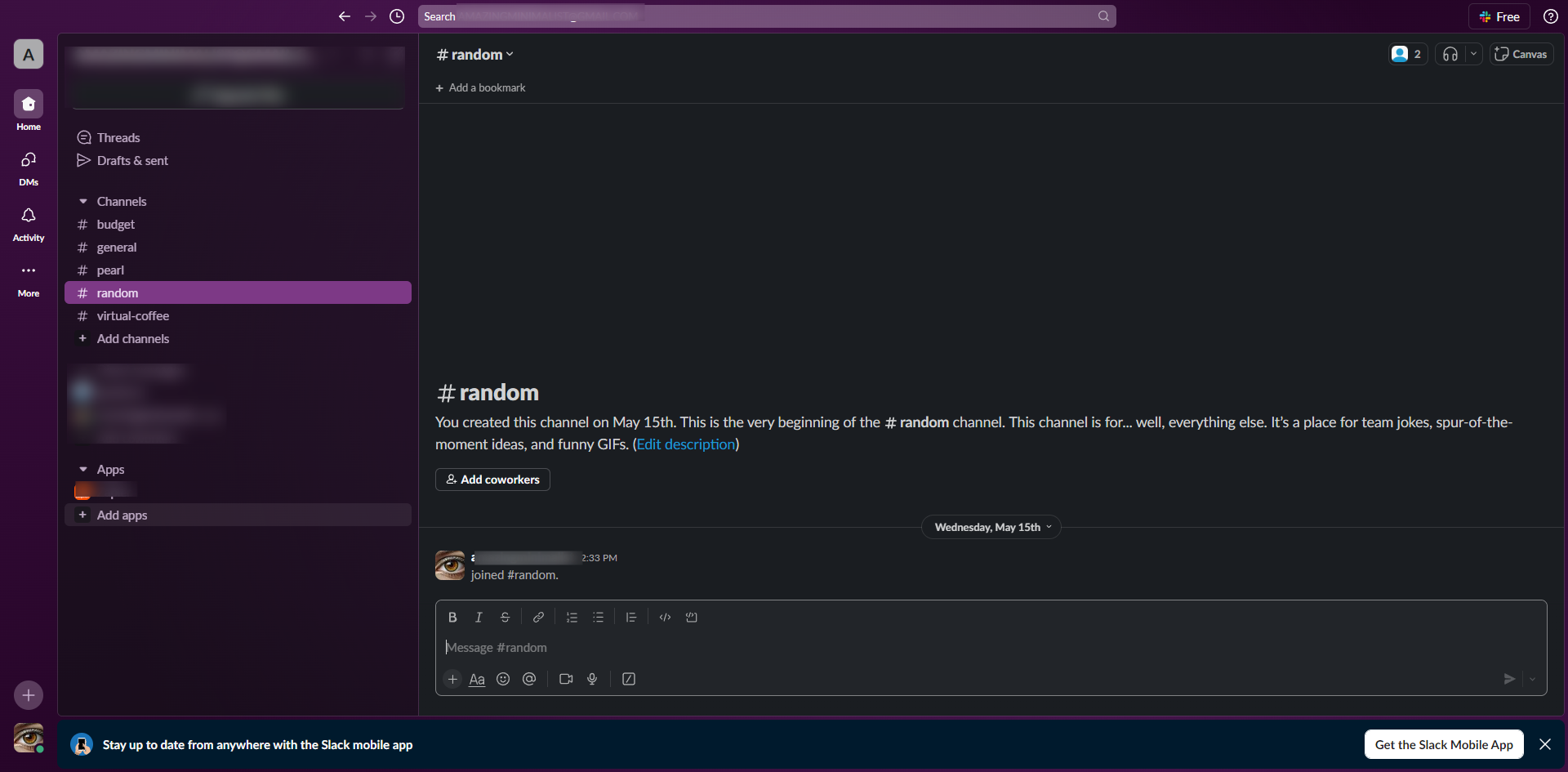1568x772 pixels.
Task: Start a huddle with headphones icon
Action: (x=1450, y=54)
